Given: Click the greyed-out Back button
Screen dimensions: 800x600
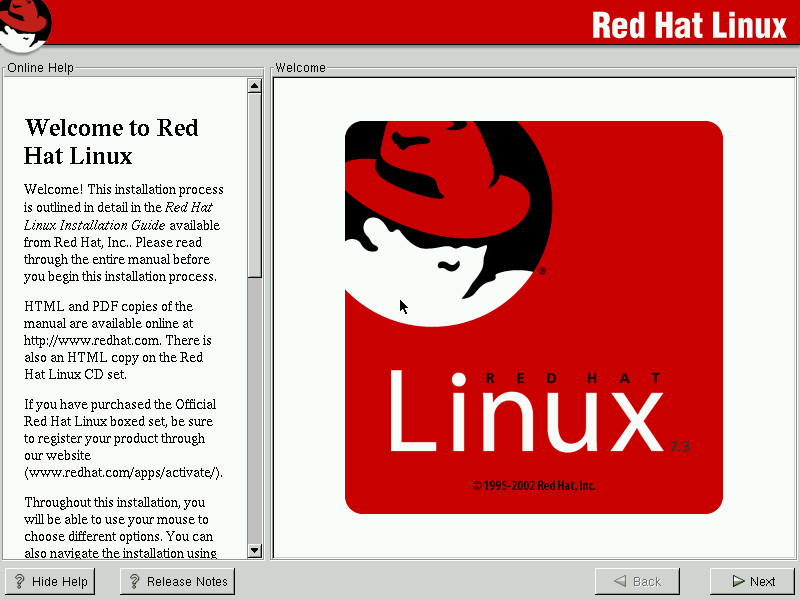Looking at the screenshot, I should tap(637, 582).
